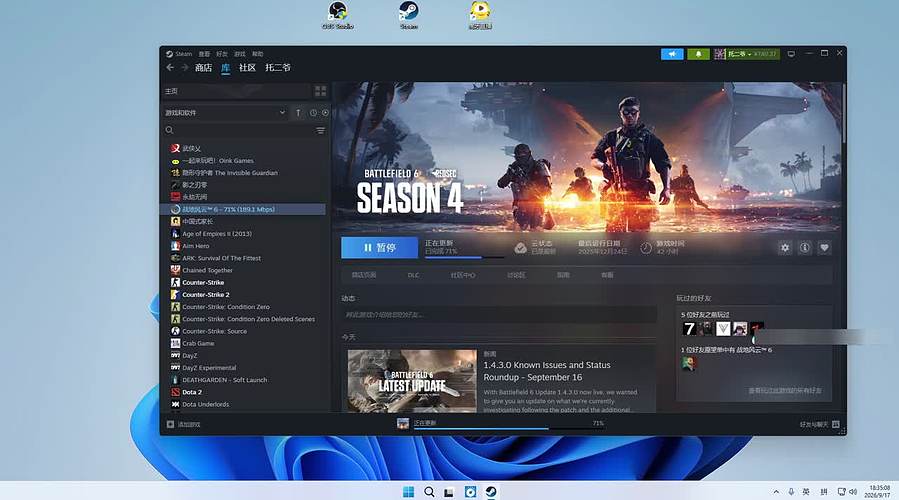Open download manager game thumbnail in bottom bar
Screen dimensions: 899x500
coord(403,424)
